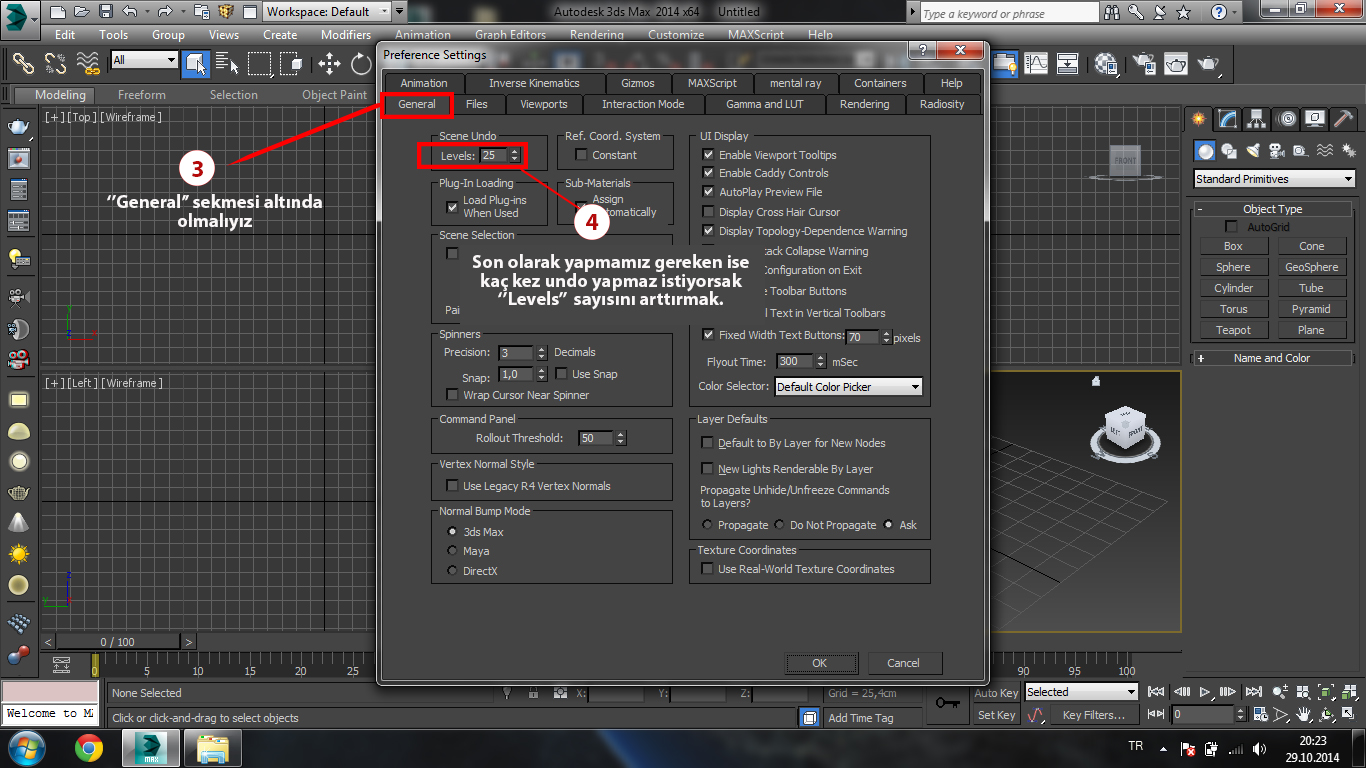Click the Save File floppy icon
This screenshot has width=1366, height=768.
(106, 12)
